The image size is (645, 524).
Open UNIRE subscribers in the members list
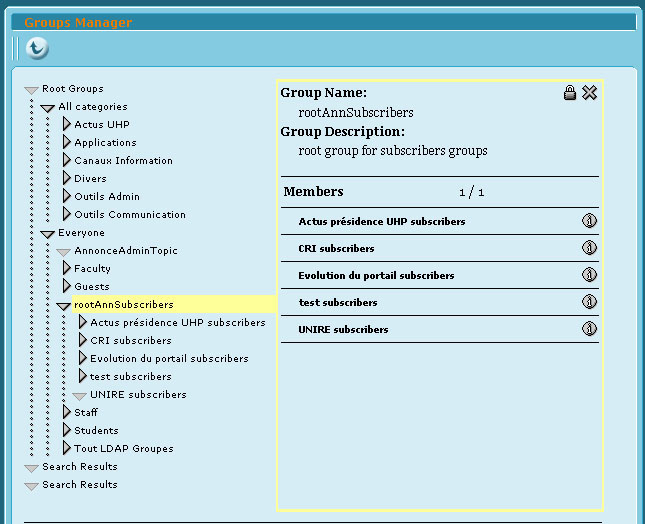343,329
